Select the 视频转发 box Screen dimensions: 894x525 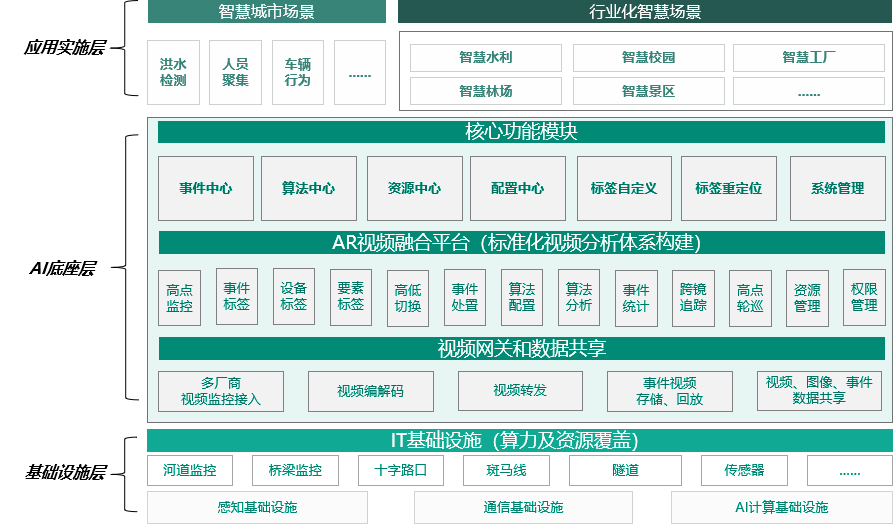click(x=520, y=391)
